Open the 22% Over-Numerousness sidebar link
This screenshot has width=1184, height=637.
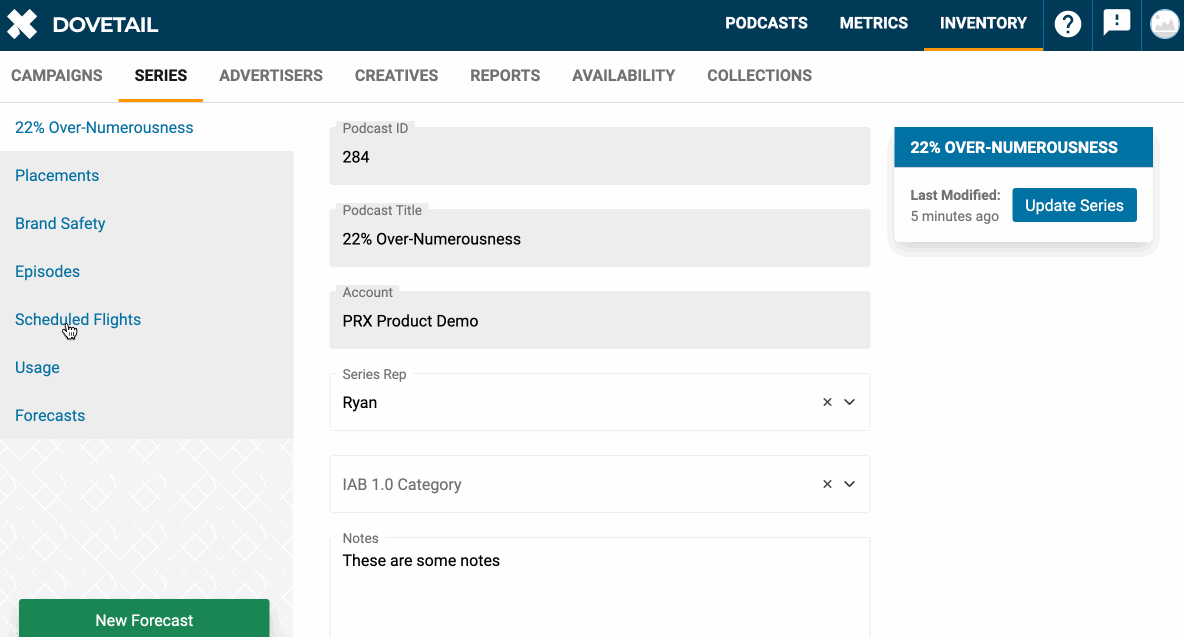[104, 128]
